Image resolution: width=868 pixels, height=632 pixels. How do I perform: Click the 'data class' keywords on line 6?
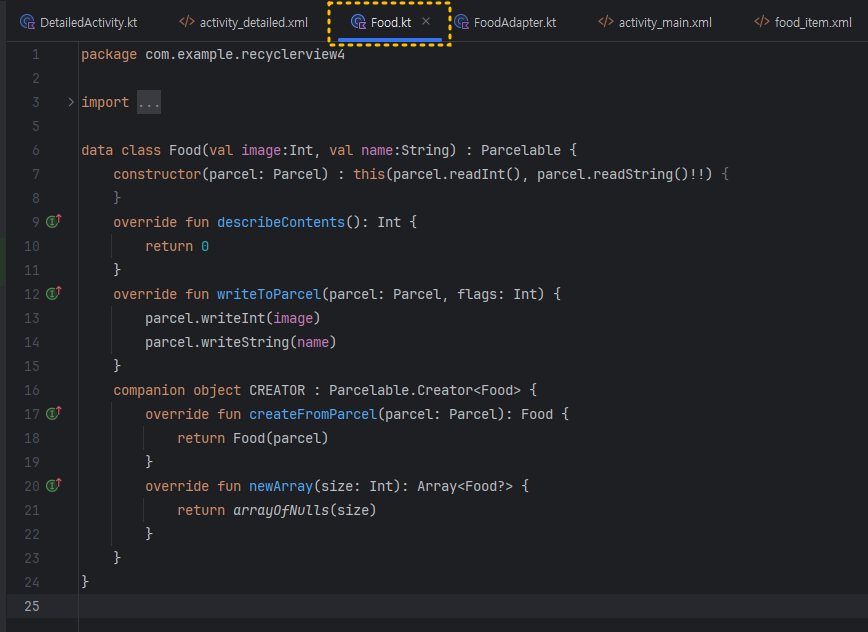tap(121, 151)
